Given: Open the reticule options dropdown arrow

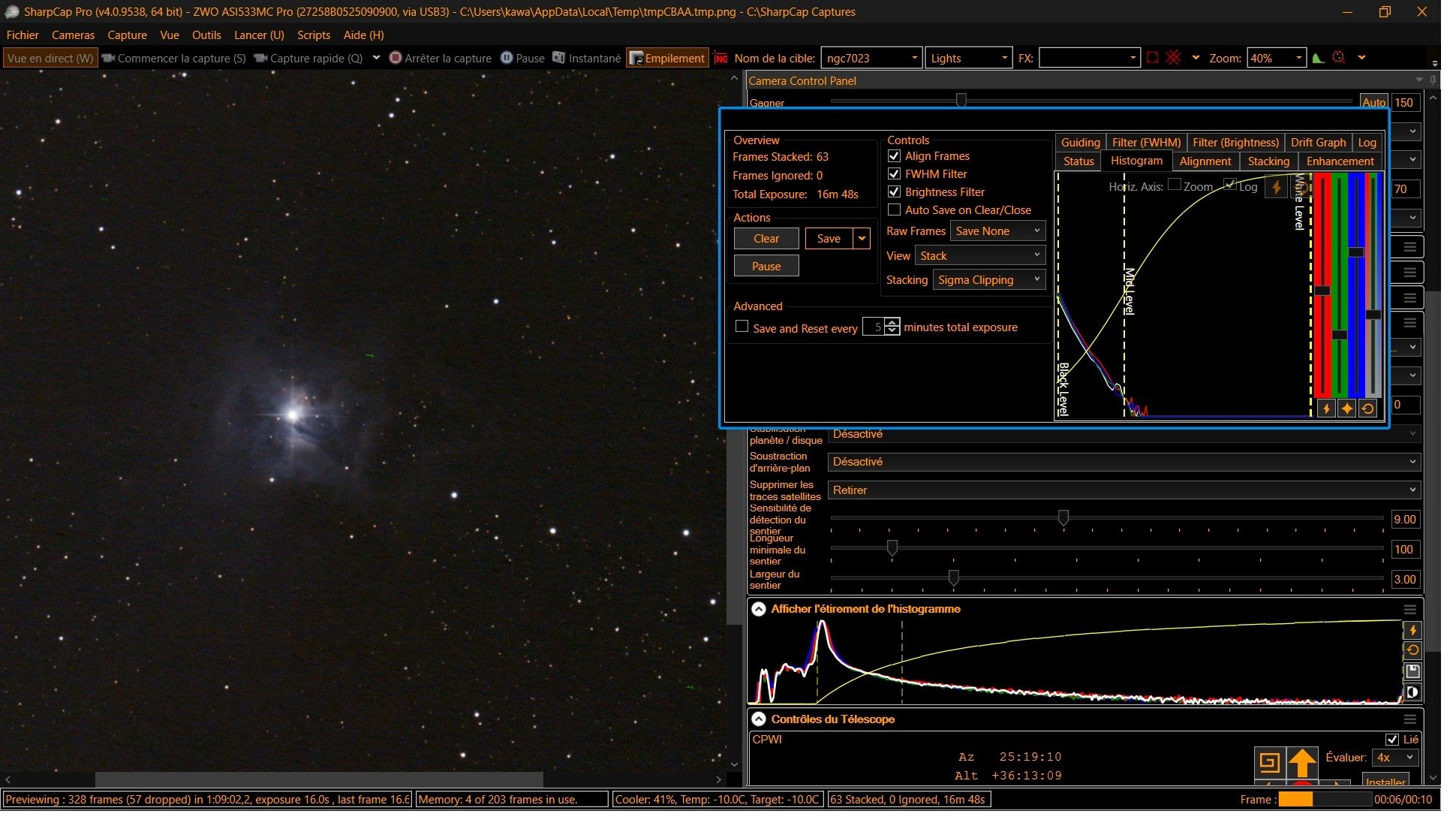Looking at the screenshot, I should pyautogui.click(x=1196, y=58).
